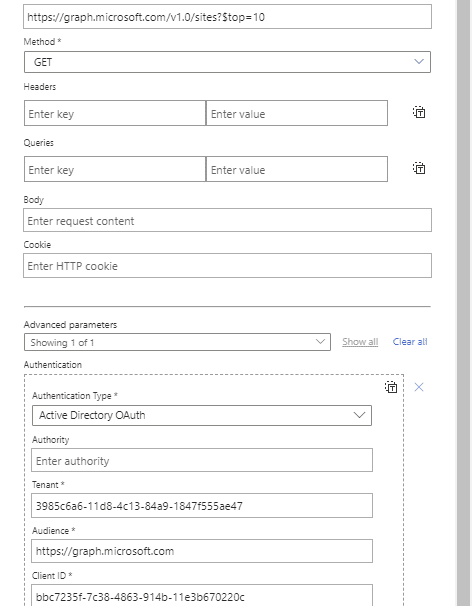Click the Client ID field
Screen dimensions: 472x606
[x=202, y=596]
